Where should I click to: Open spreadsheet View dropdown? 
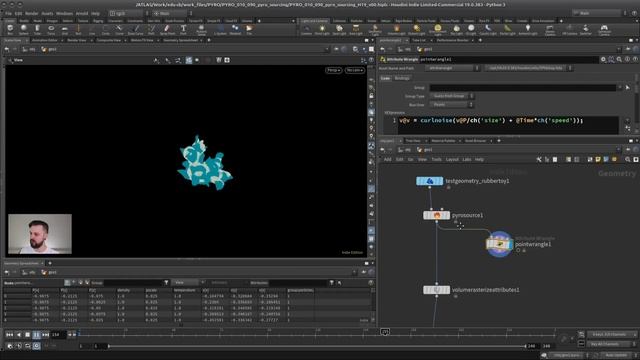187,282
